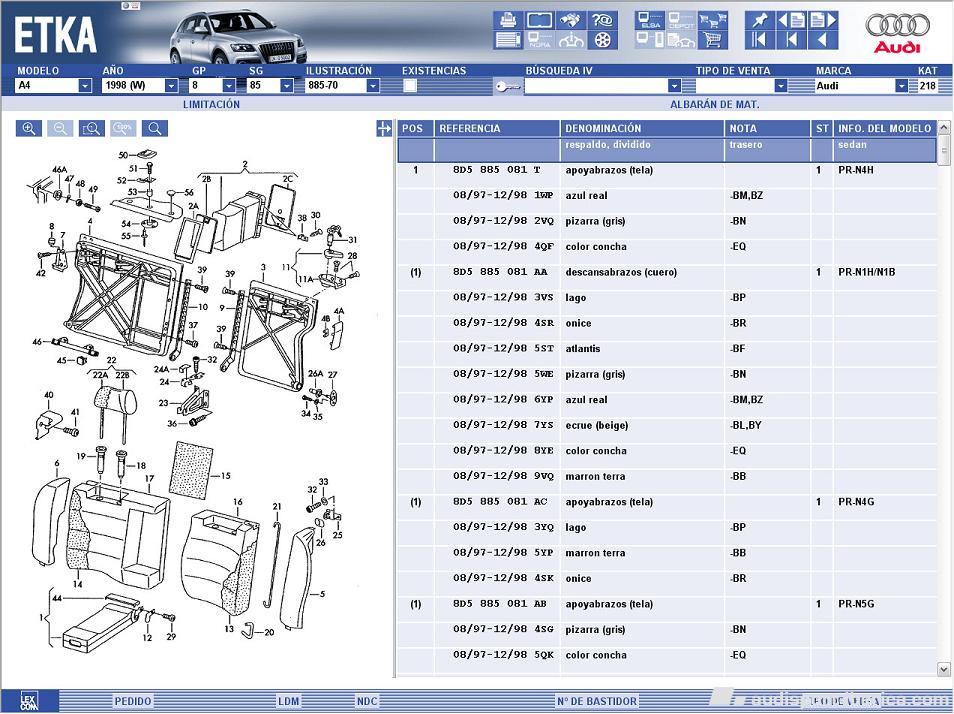Screen dimensions: 954x714
Task: Click the car lift with arrow icon
Action: point(571,40)
